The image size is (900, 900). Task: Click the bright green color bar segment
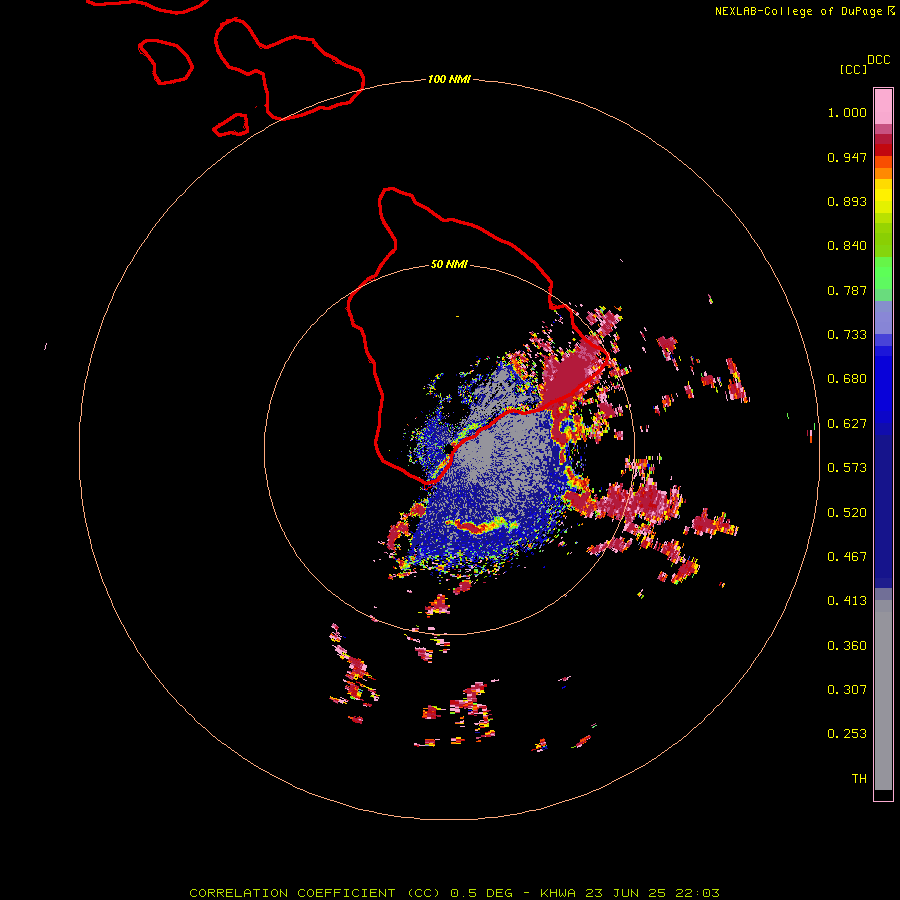(x=883, y=273)
